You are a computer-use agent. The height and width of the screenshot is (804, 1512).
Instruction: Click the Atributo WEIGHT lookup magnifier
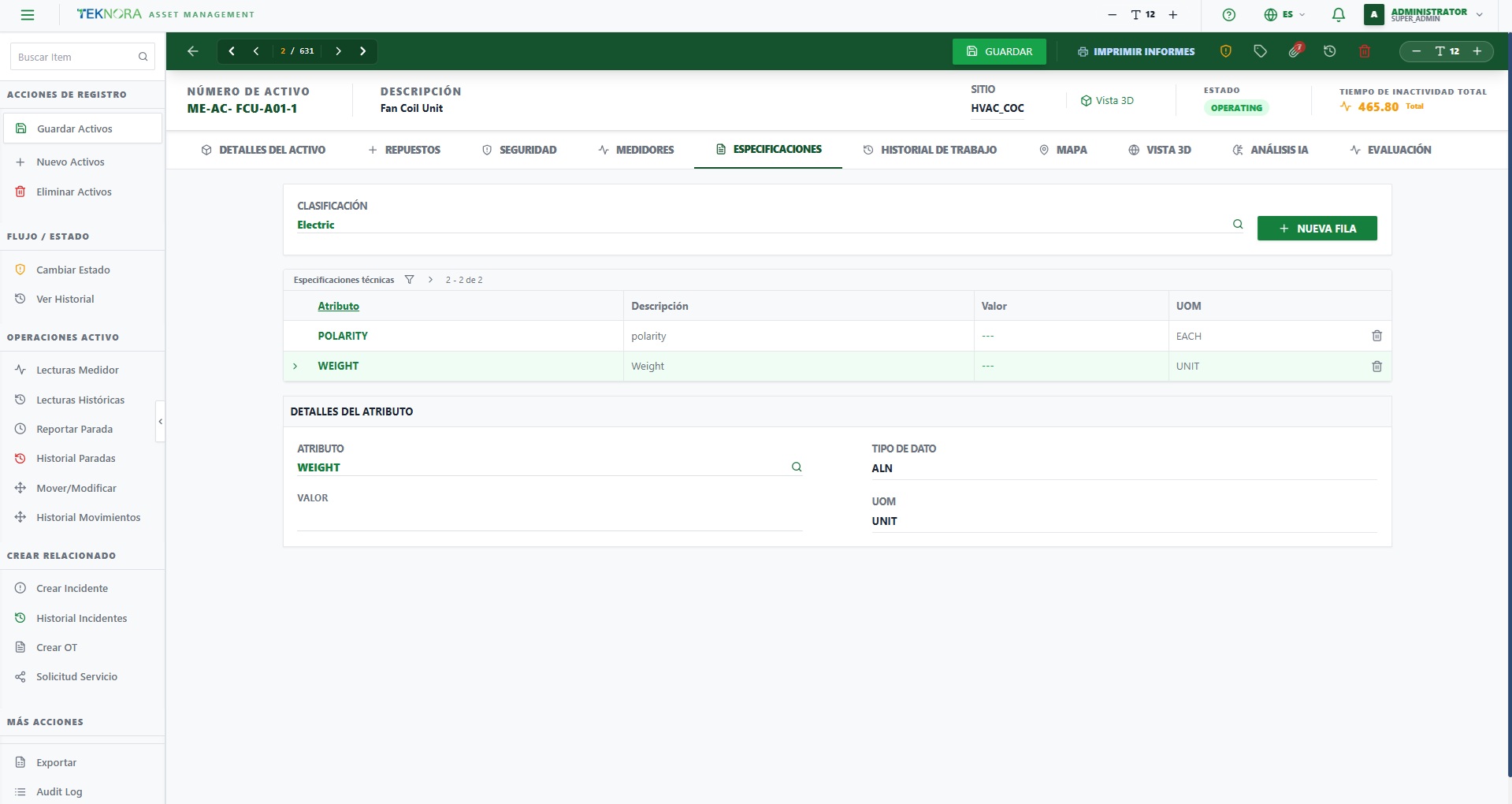[x=797, y=467]
